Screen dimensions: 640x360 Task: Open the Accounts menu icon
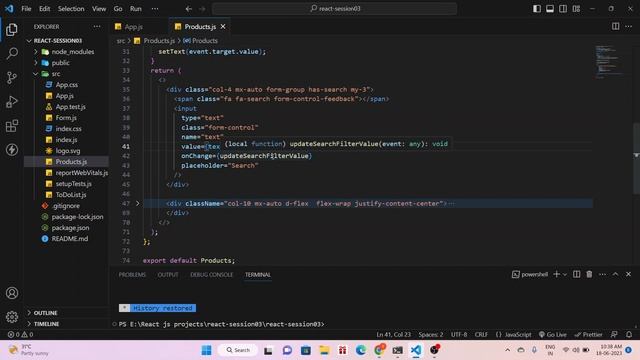click(x=12, y=293)
